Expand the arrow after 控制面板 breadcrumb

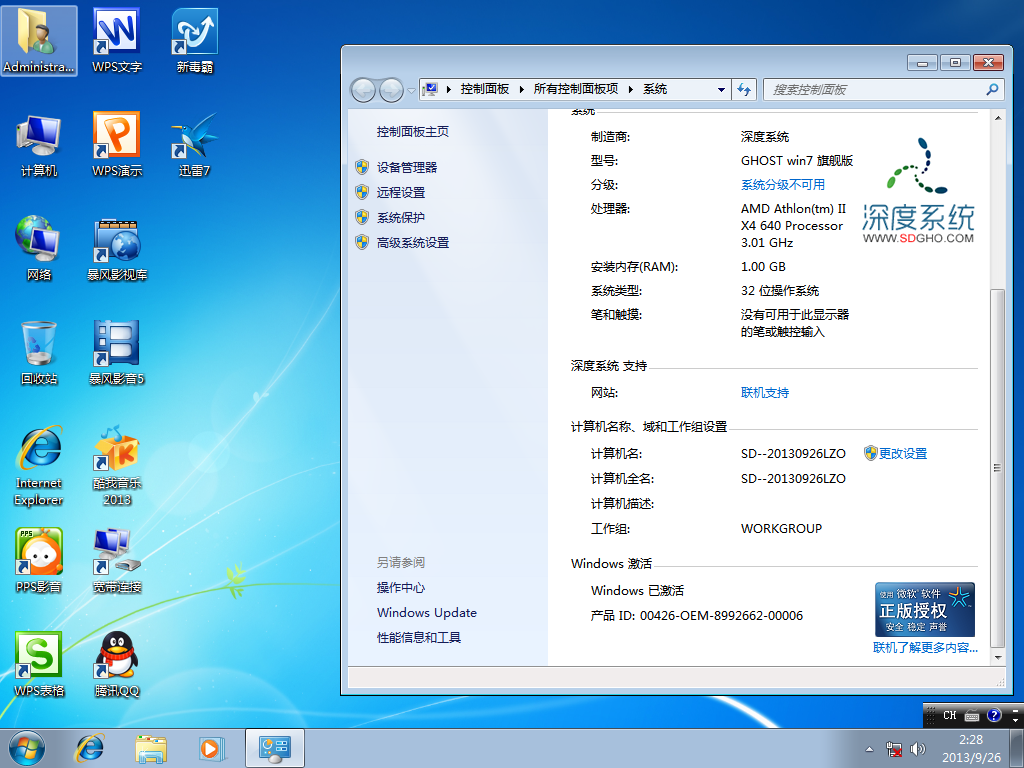(522, 89)
